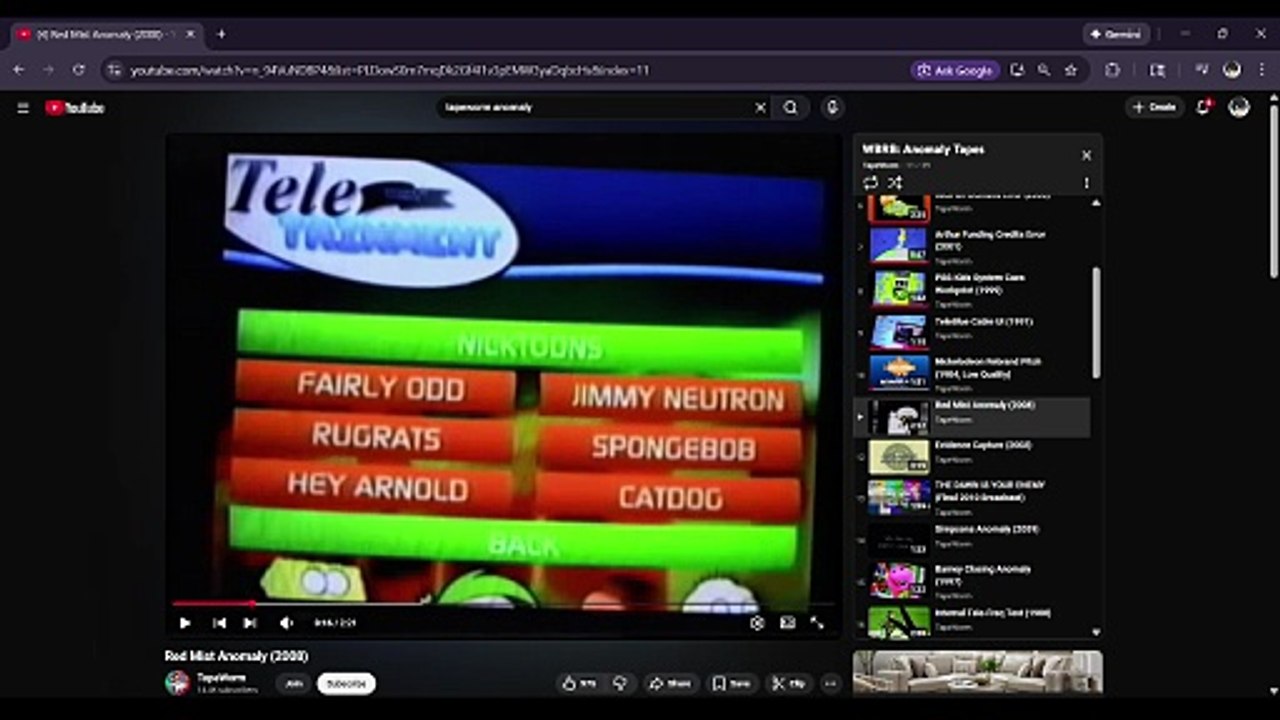The width and height of the screenshot is (1280, 720).
Task: Open playlist panel three-dot menu
Action: pos(1086,183)
